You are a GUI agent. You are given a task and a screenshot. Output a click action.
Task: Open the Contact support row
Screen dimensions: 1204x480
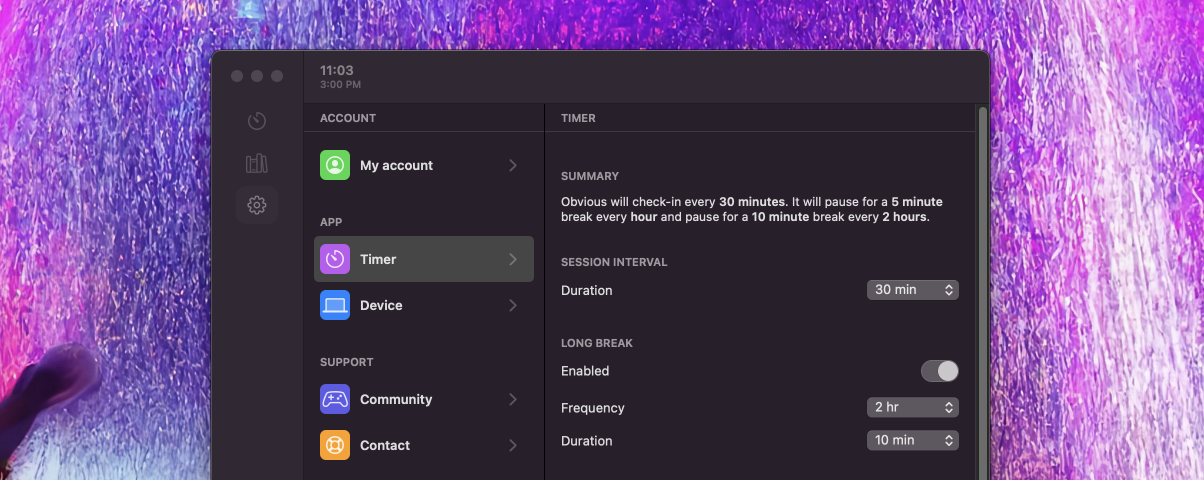pyautogui.click(x=424, y=445)
